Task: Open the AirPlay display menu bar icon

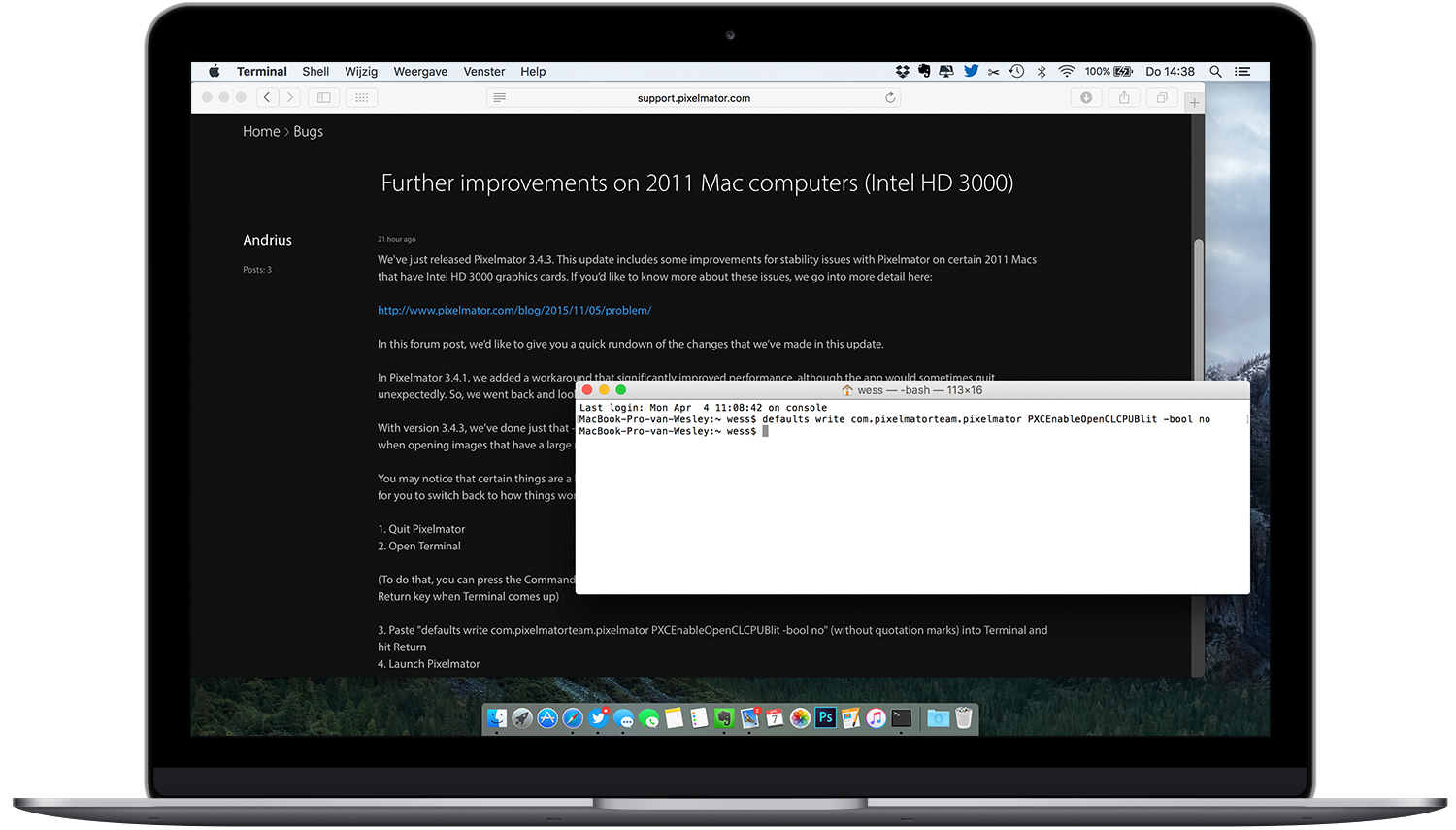Action: 946,72
